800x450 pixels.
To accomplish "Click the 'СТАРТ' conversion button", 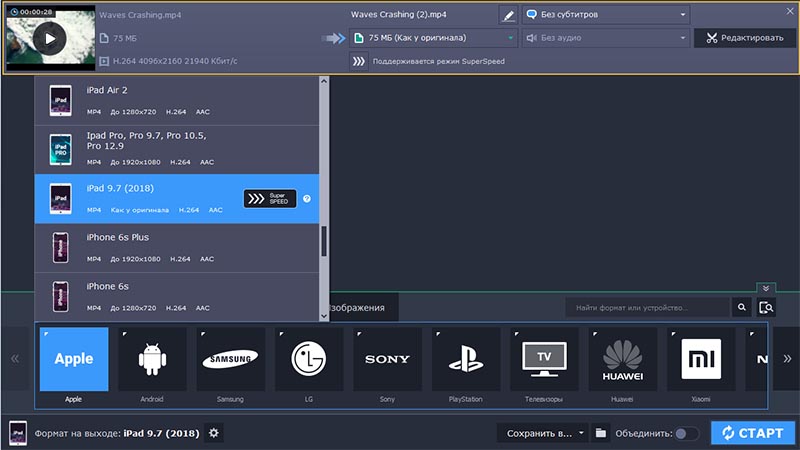I will coord(753,433).
